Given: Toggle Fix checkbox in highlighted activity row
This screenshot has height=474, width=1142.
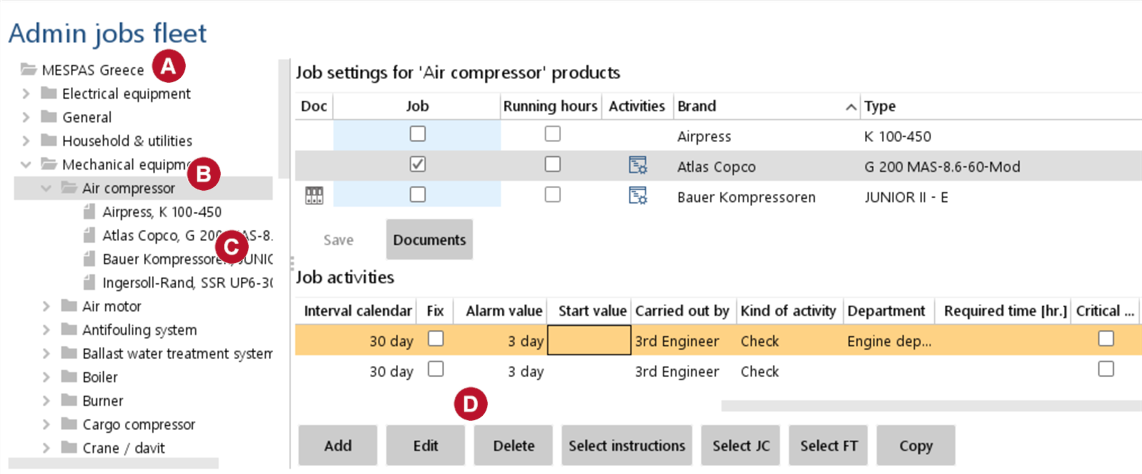Looking at the screenshot, I should (436, 339).
